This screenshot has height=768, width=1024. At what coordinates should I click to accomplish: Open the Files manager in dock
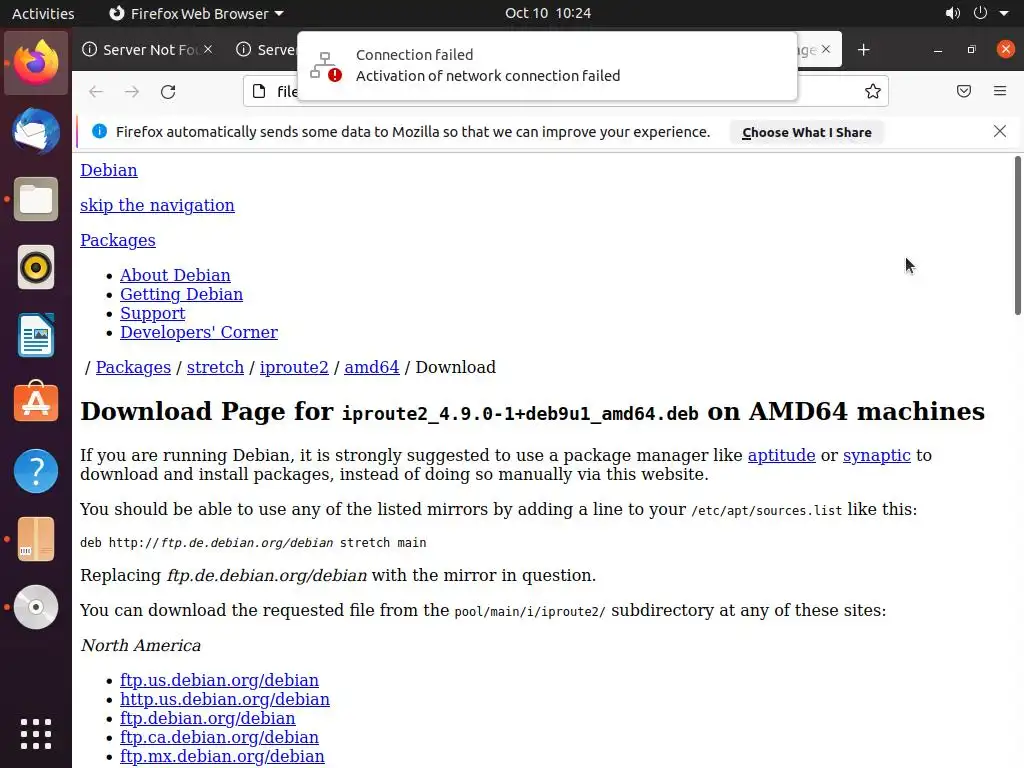point(36,199)
